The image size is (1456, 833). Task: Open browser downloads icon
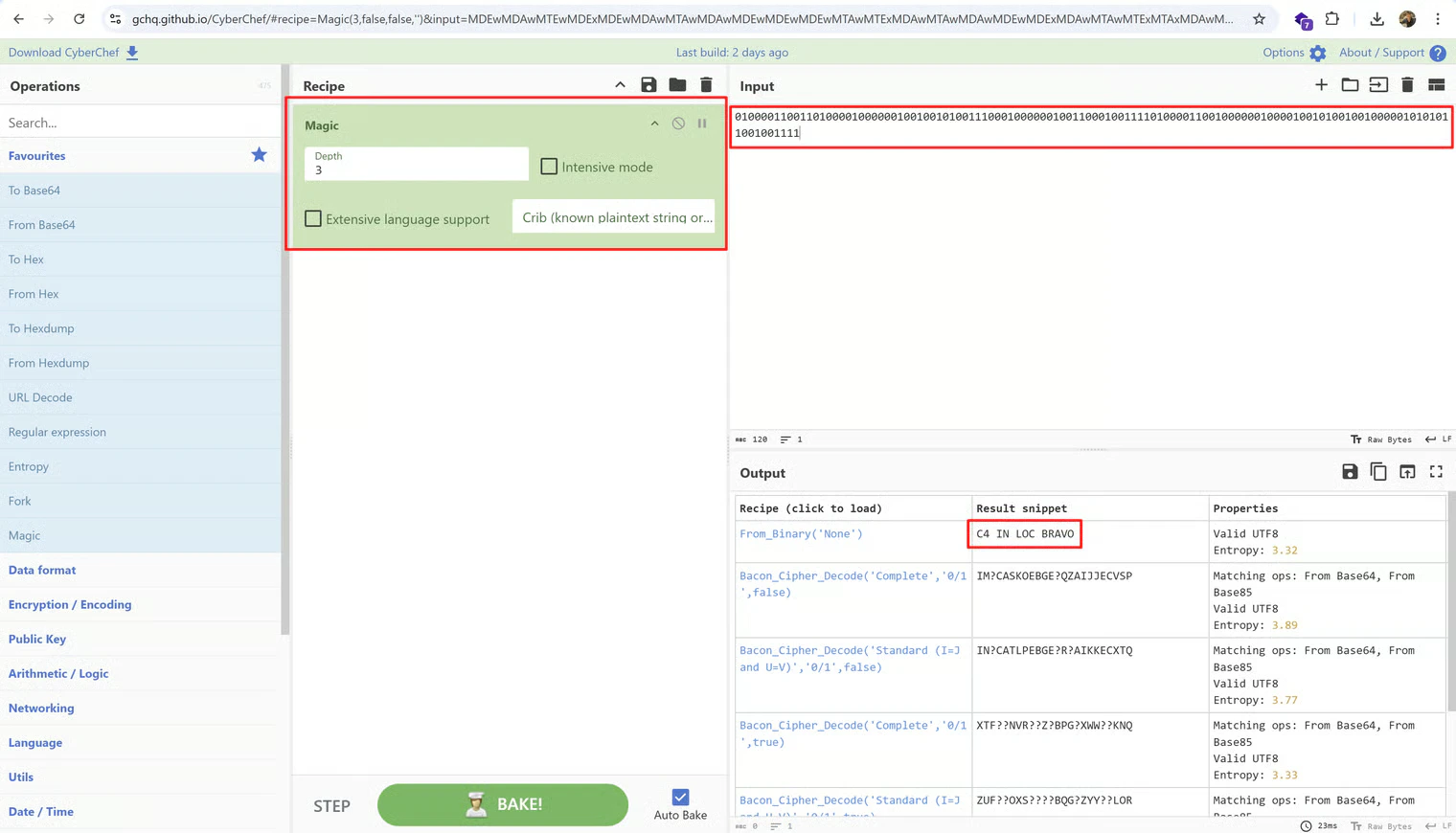[x=1376, y=18]
